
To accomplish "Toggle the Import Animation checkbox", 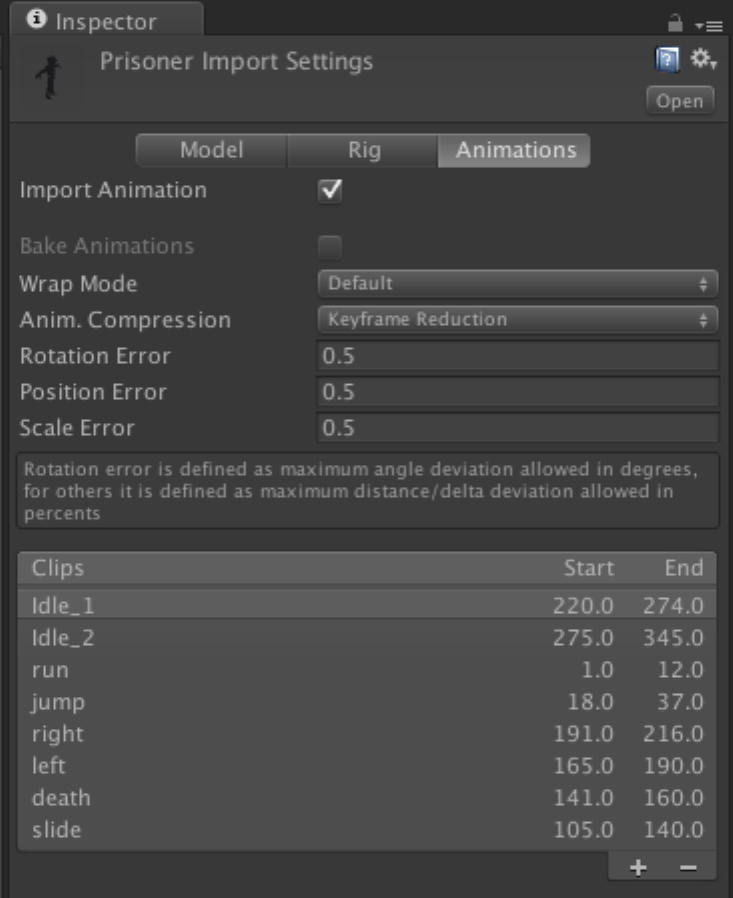I will [x=330, y=191].
